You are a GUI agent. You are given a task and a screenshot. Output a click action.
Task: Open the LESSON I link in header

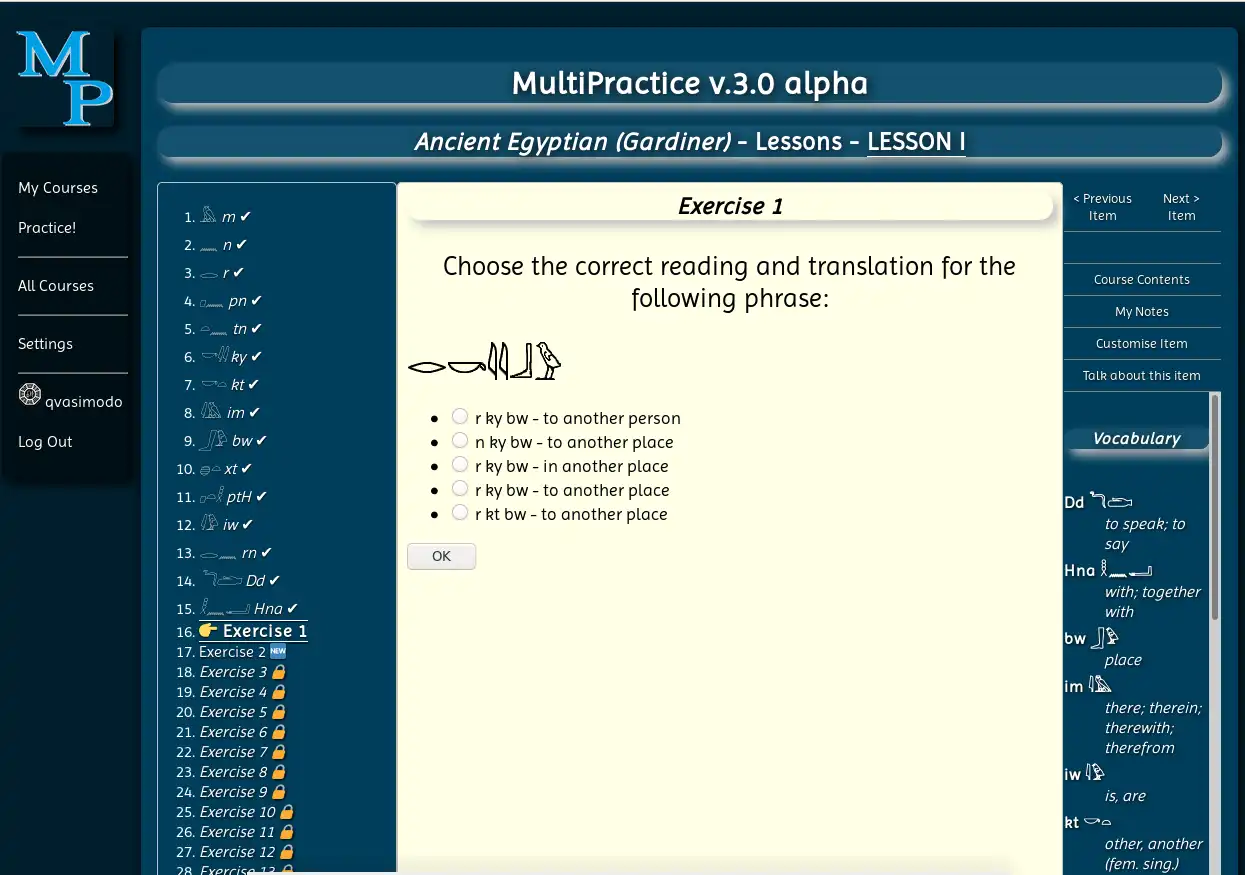point(916,142)
